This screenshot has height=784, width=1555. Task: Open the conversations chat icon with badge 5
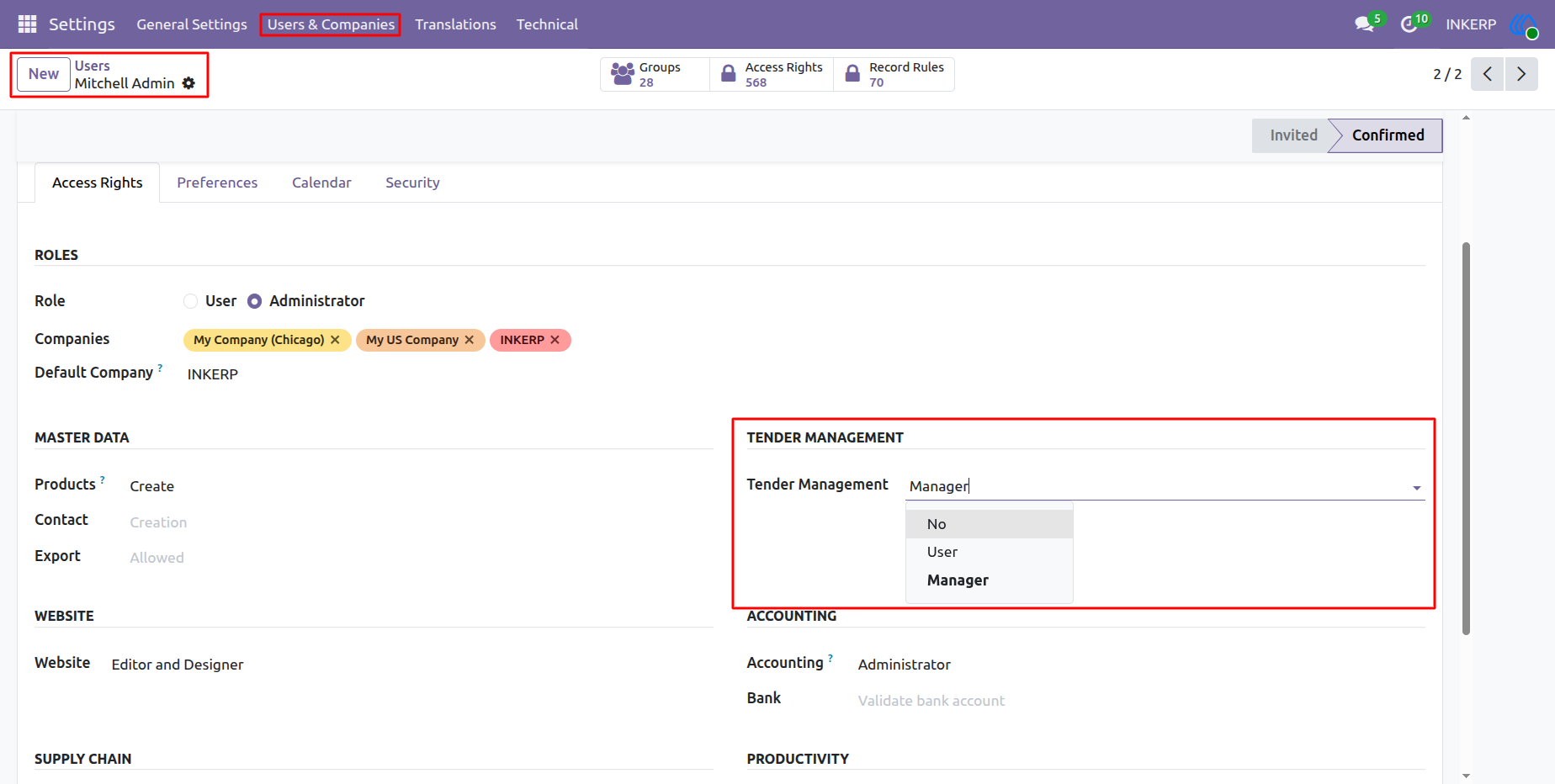pos(1365,24)
